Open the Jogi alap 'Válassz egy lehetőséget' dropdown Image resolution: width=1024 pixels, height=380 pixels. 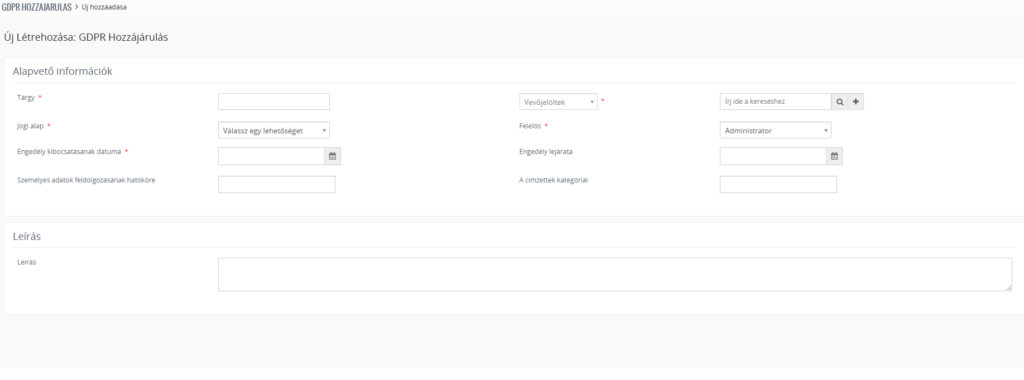(x=274, y=131)
